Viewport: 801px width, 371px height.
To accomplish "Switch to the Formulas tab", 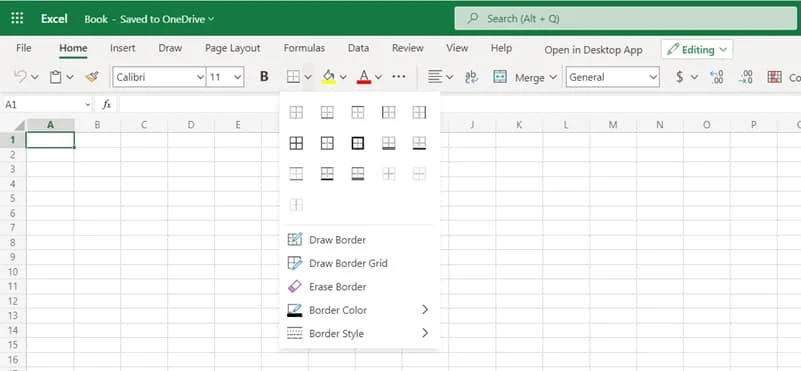I will click(304, 48).
